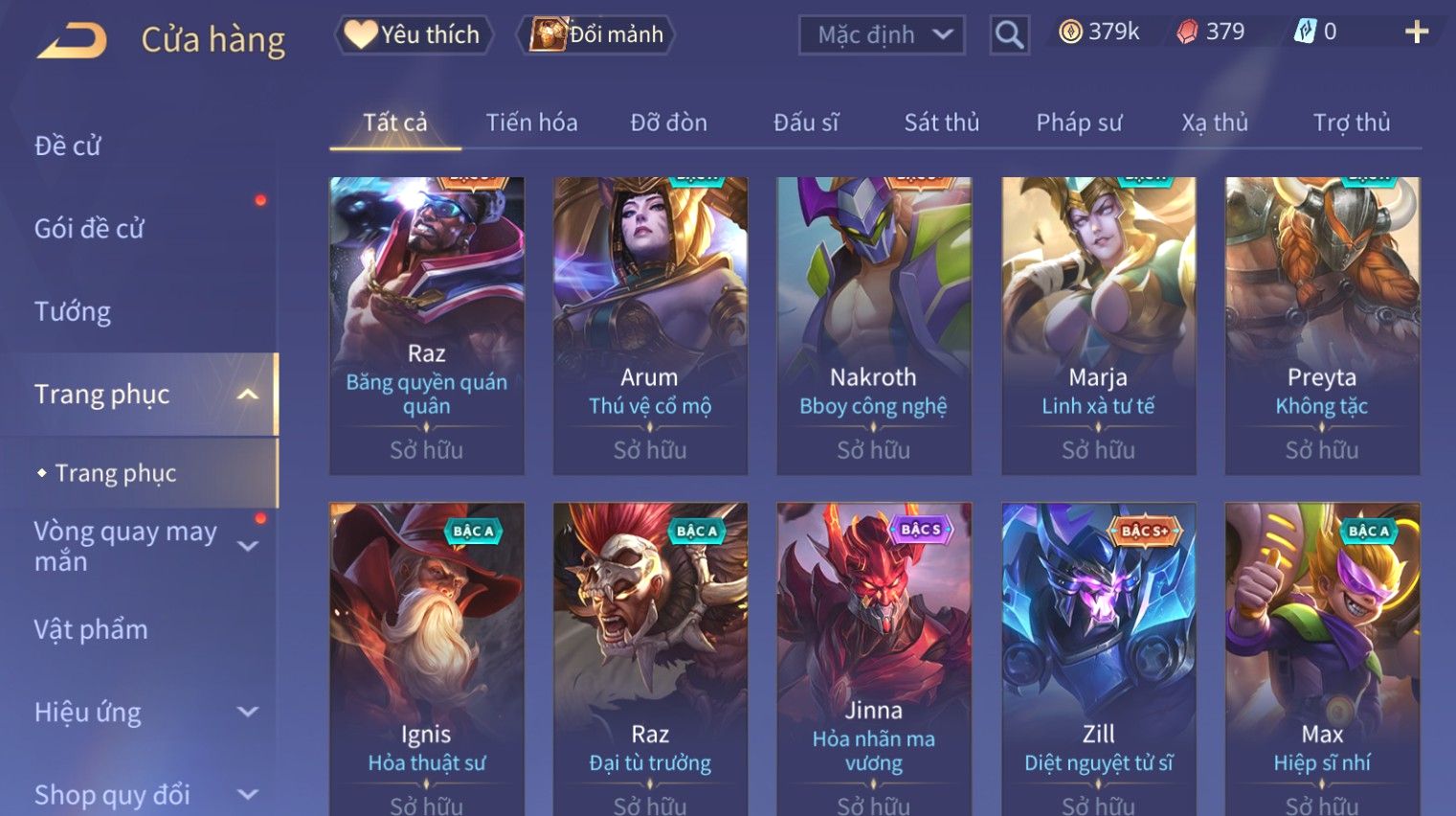
Task: Switch to the Tiến hóa tab
Action: click(531, 123)
